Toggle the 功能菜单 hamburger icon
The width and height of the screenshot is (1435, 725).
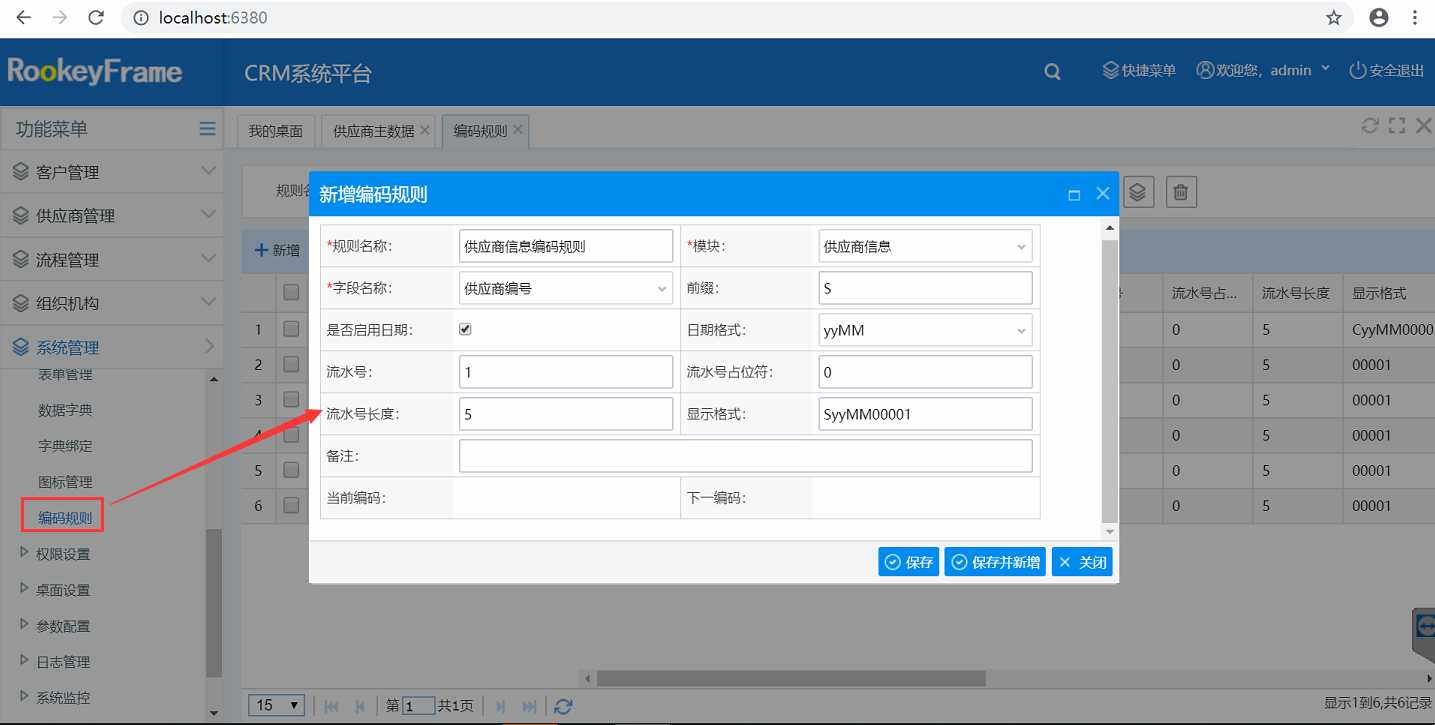(x=207, y=128)
